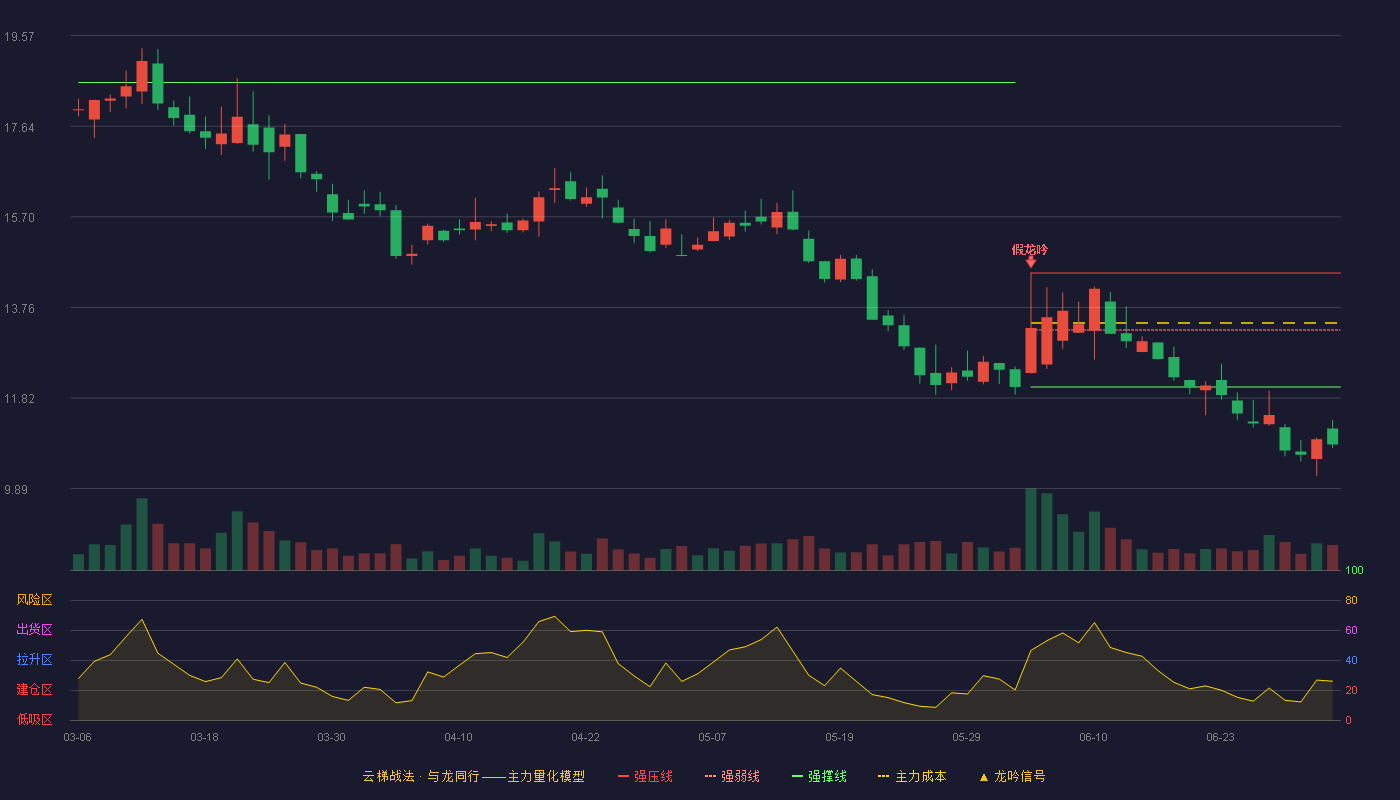Image resolution: width=1400 pixels, height=800 pixels.
Task: Click the 15.70 price axis label
Action: tap(19, 218)
